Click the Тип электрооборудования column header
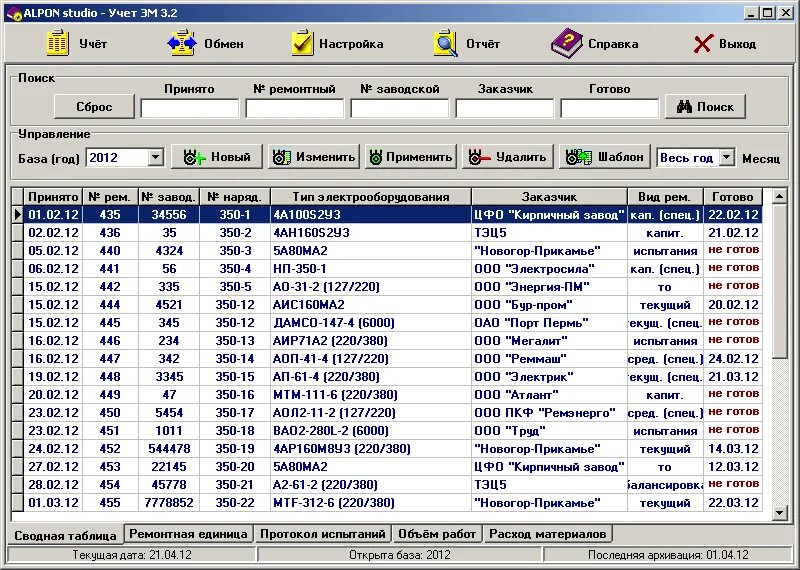The width and height of the screenshot is (800, 570). pyautogui.click(x=371, y=196)
